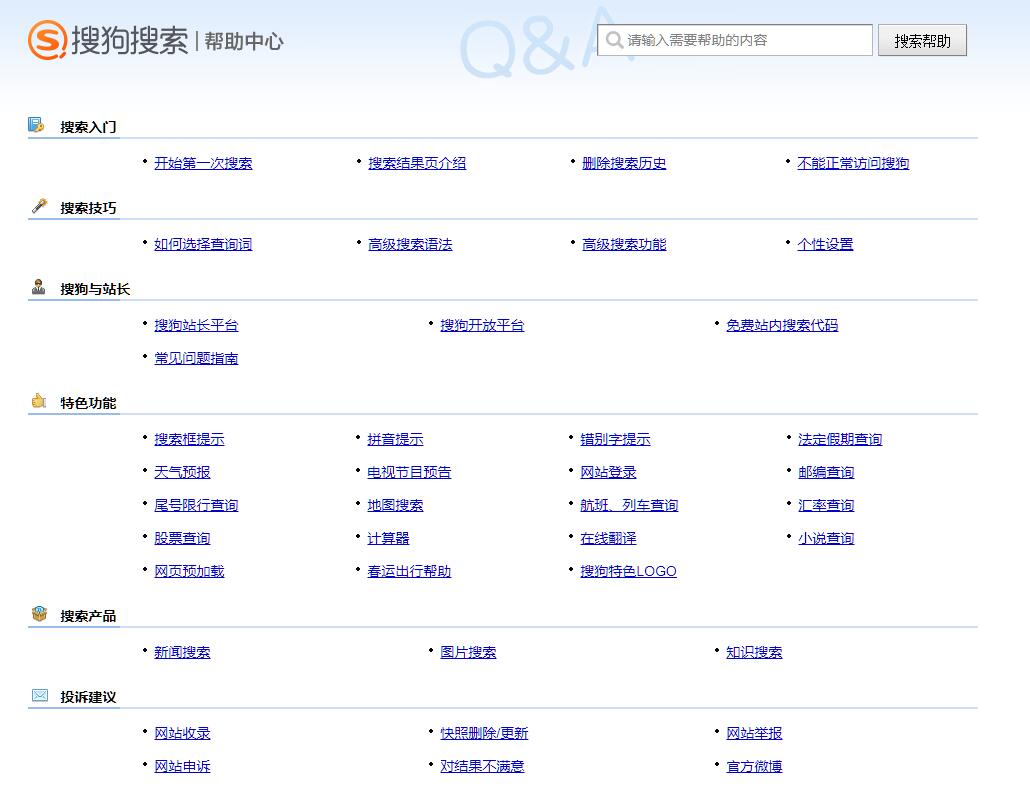Open the 不能正常访问搜狗 link
The height and width of the screenshot is (794, 1030).
click(x=853, y=163)
